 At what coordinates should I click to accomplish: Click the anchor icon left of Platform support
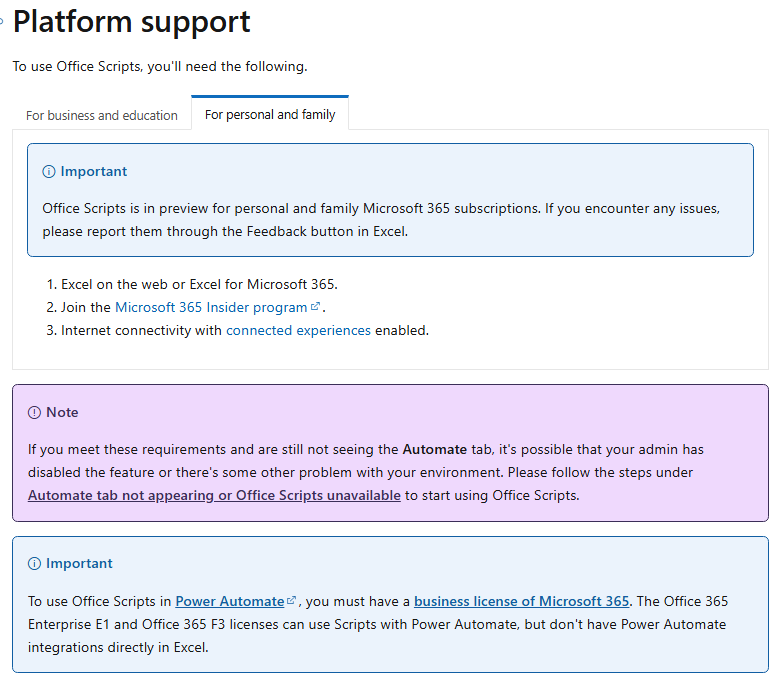1,21
